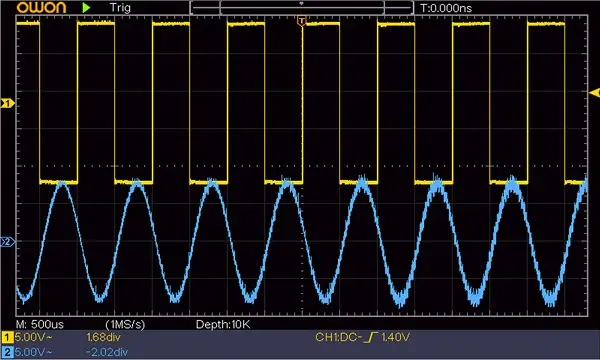
Task: Click the OWON logo
Action: [41, 7]
